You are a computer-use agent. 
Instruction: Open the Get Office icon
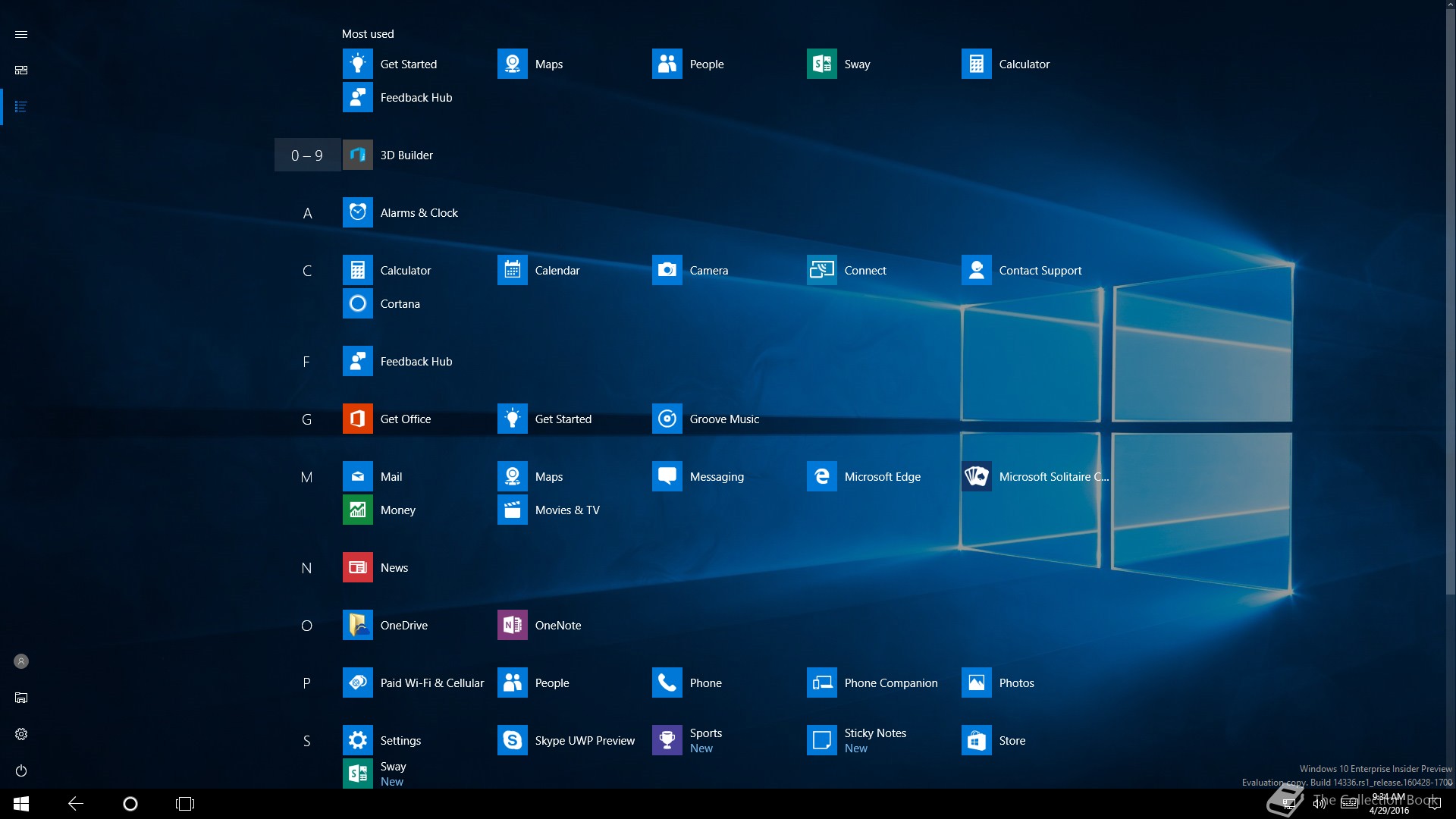(357, 419)
